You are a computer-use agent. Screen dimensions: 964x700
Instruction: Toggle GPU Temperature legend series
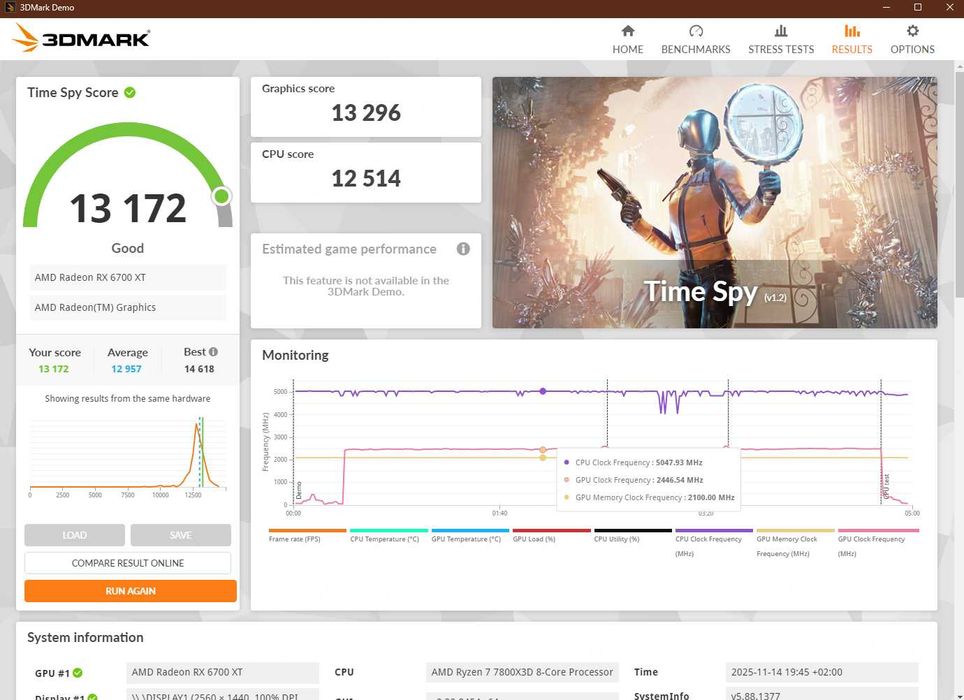pos(470,535)
